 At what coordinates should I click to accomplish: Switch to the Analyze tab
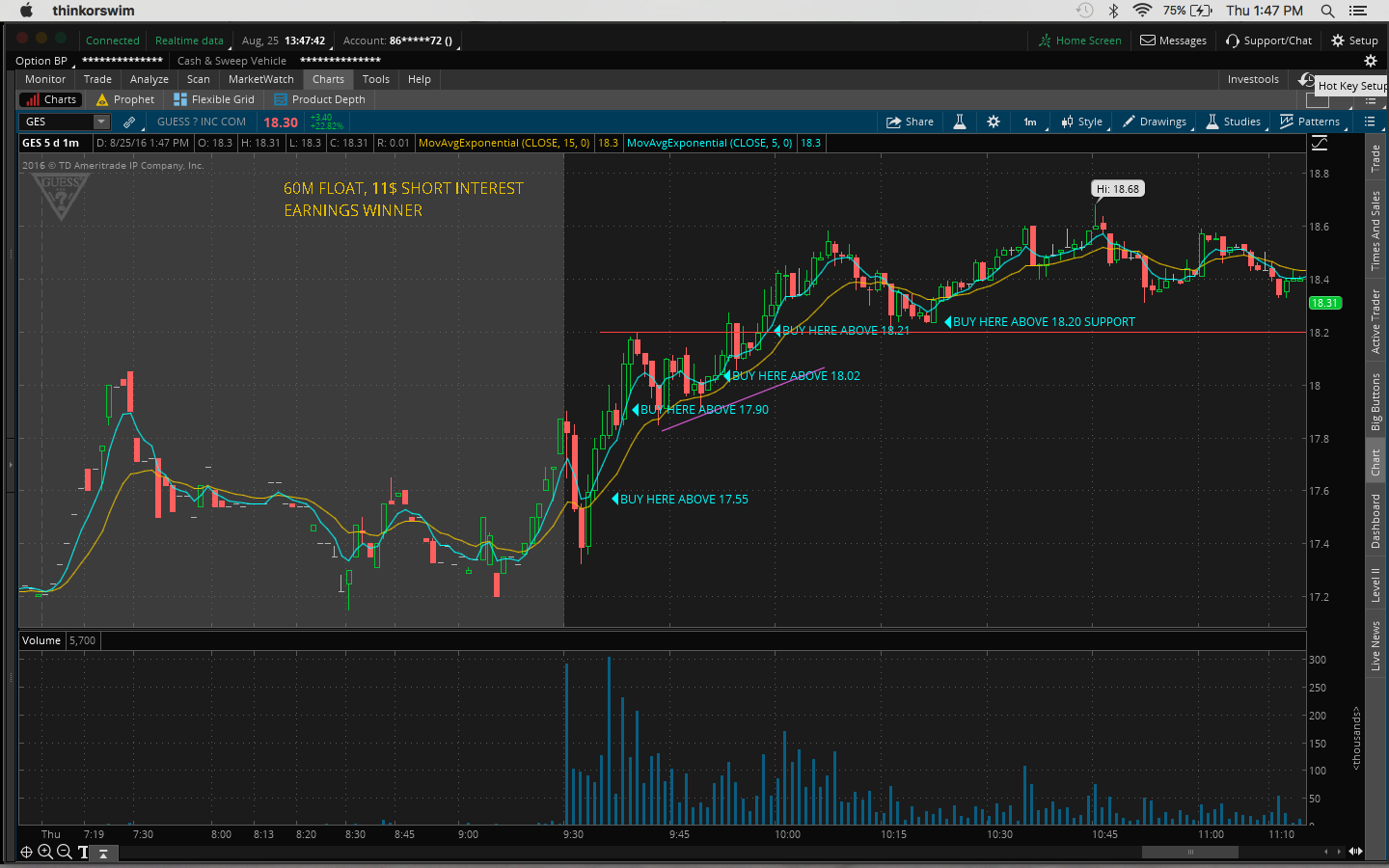point(150,79)
